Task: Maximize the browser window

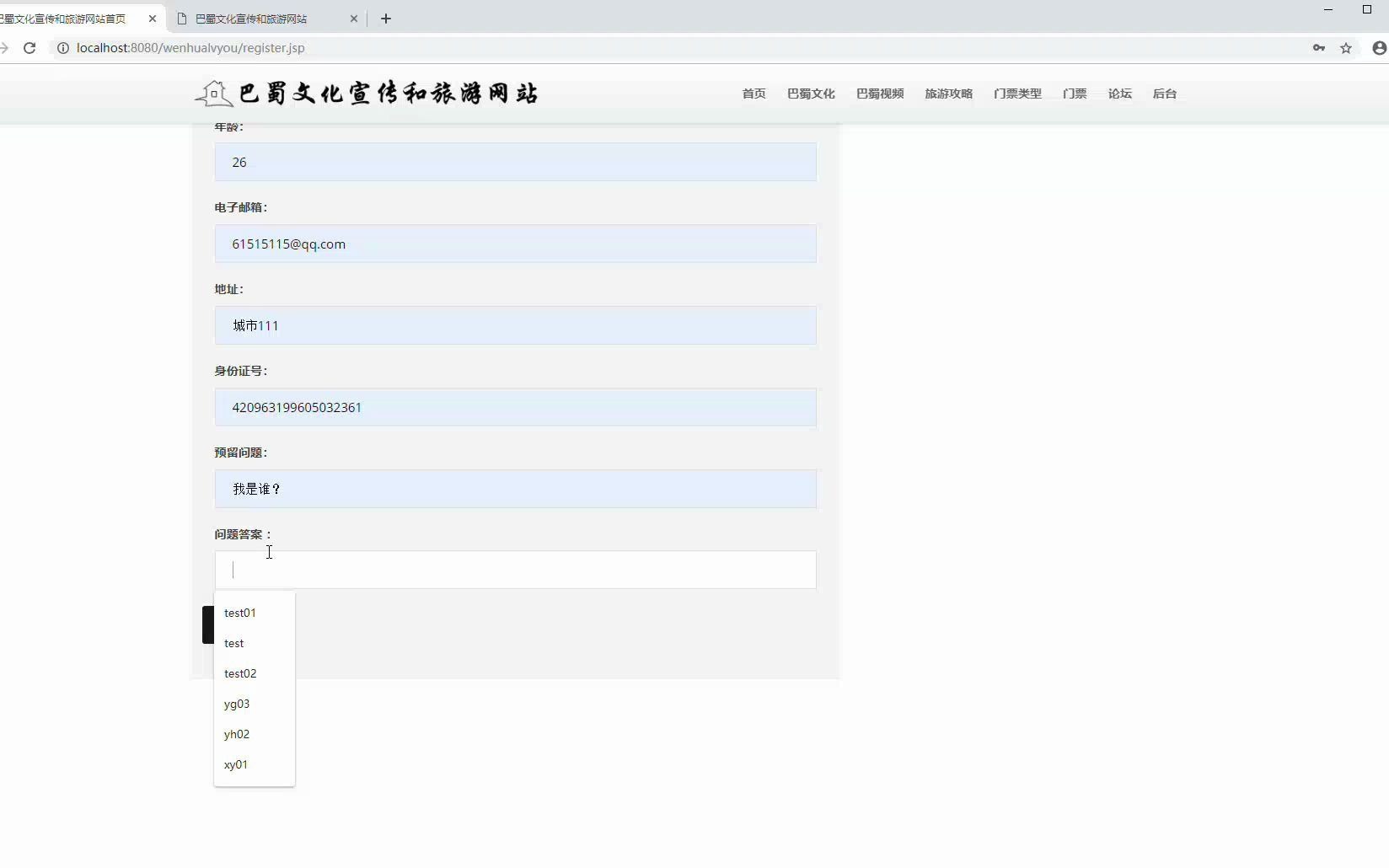Action: tap(1367, 9)
